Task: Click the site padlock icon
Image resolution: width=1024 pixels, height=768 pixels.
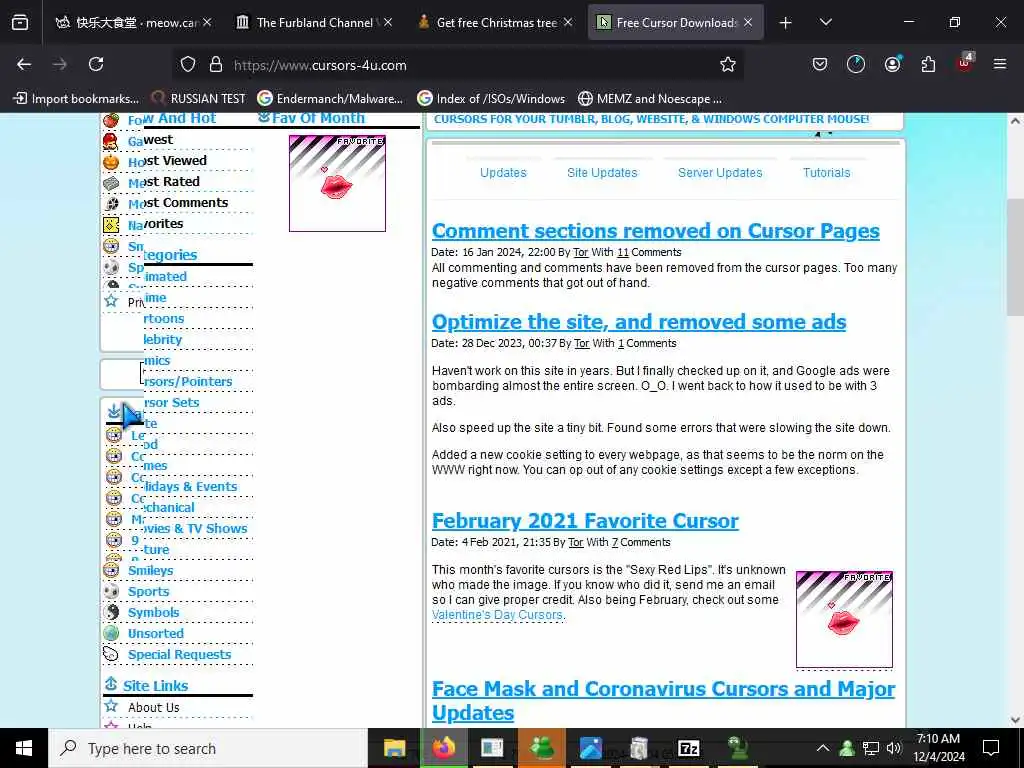Action: 216,64
